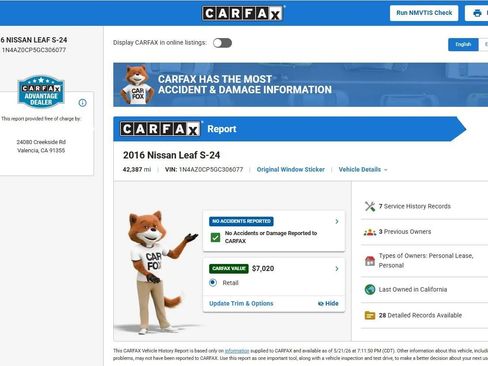Click the sidebar VIN under vehicle name

click(34, 50)
